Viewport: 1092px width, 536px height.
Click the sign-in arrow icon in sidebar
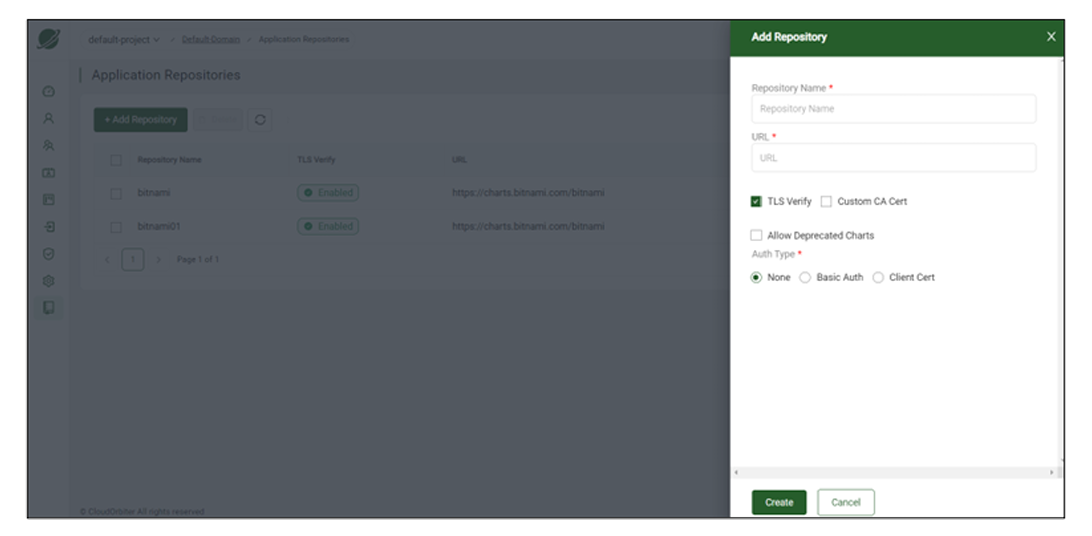tap(48, 227)
